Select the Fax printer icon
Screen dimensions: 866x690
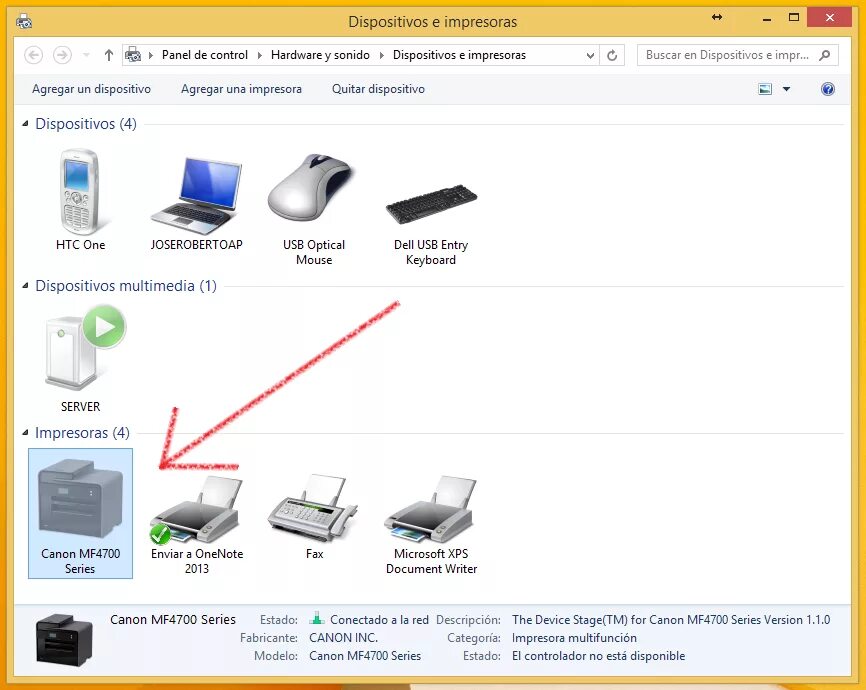point(314,517)
